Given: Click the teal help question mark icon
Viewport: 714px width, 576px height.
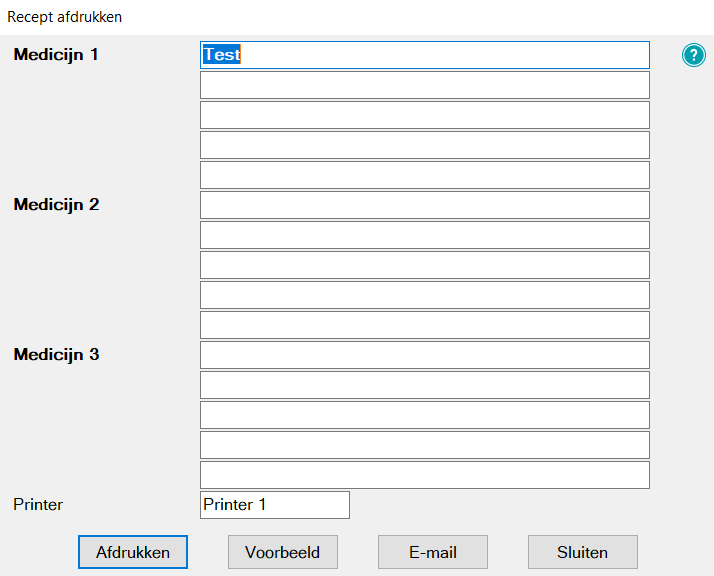Looking at the screenshot, I should (694, 55).
